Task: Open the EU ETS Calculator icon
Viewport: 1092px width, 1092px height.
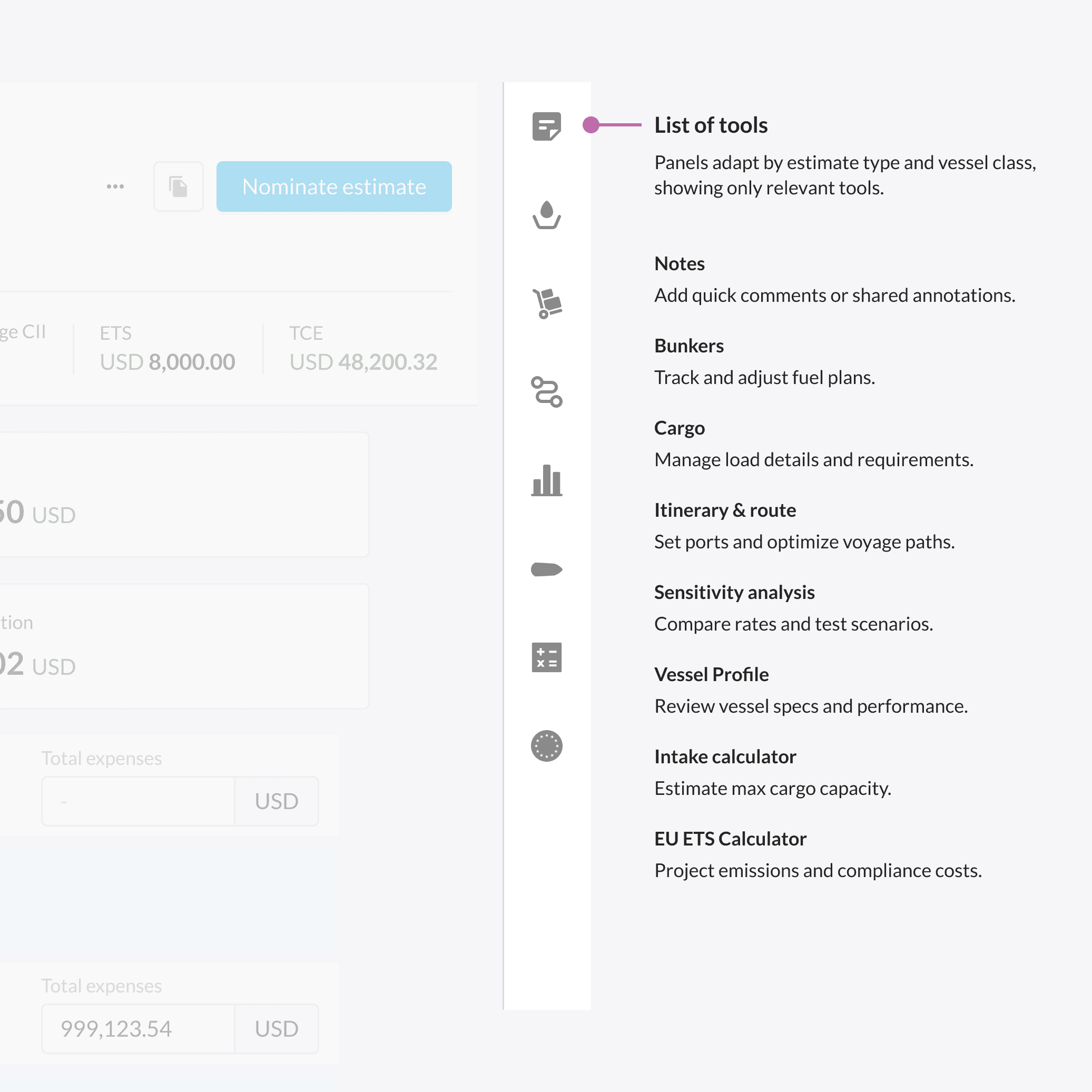Action: pyautogui.click(x=547, y=746)
